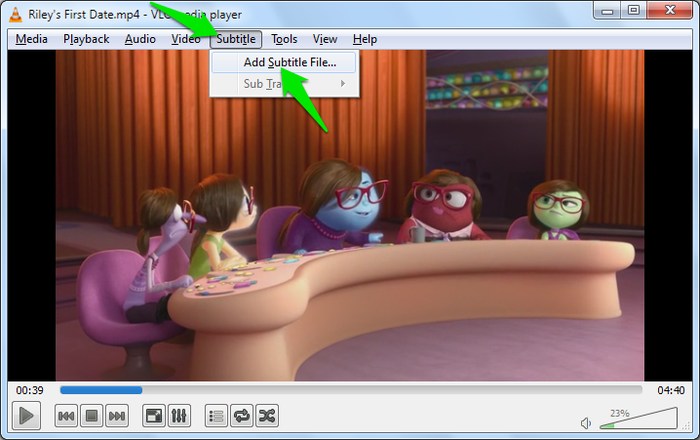Seek in the video progress bar

click(351, 390)
